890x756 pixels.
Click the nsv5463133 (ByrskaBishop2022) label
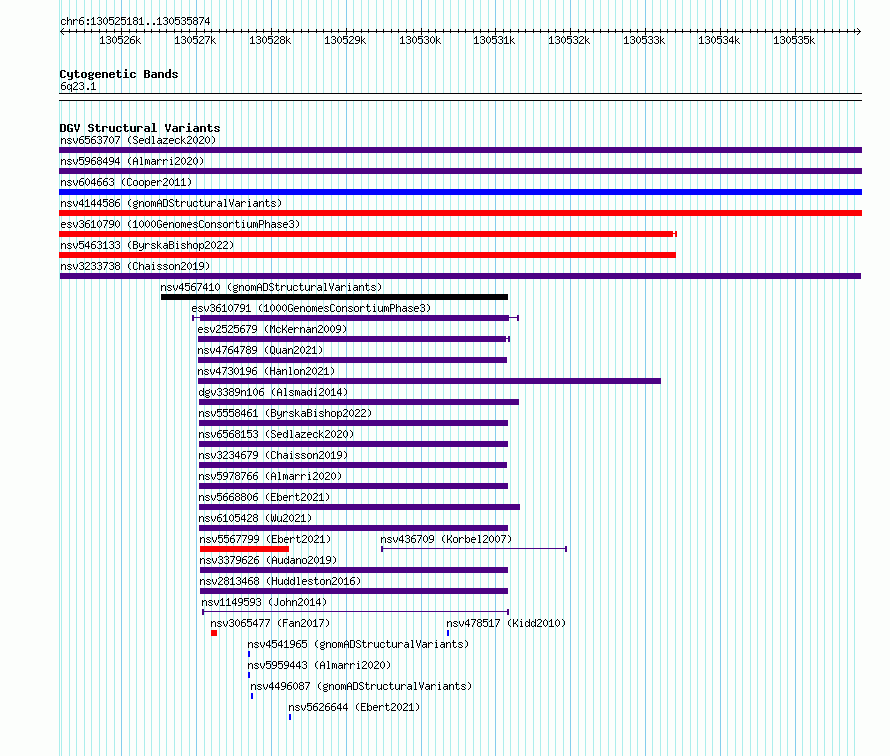[x=147, y=245]
